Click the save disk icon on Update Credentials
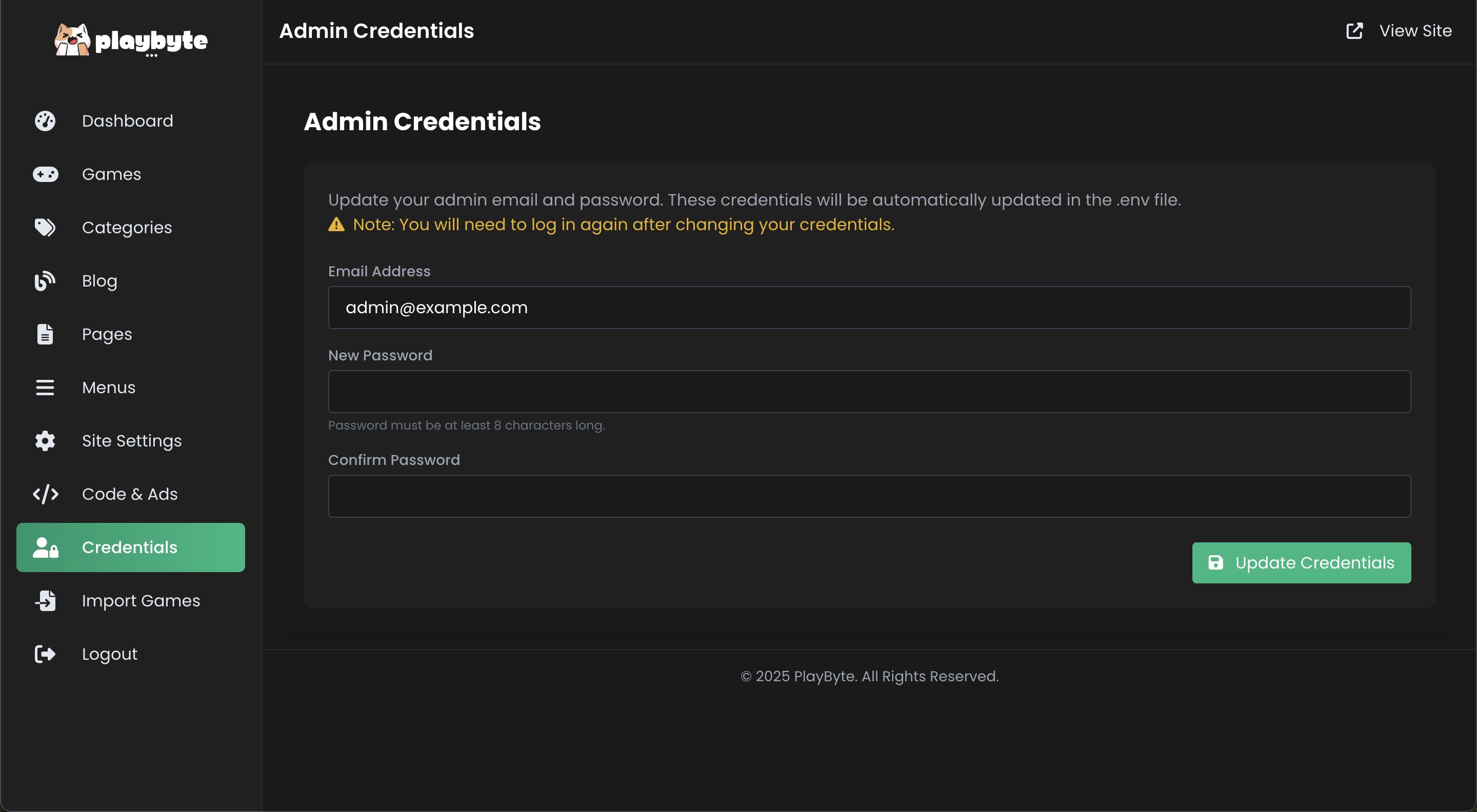The height and width of the screenshot is (812, 1477). click(x=1215, y=563)
